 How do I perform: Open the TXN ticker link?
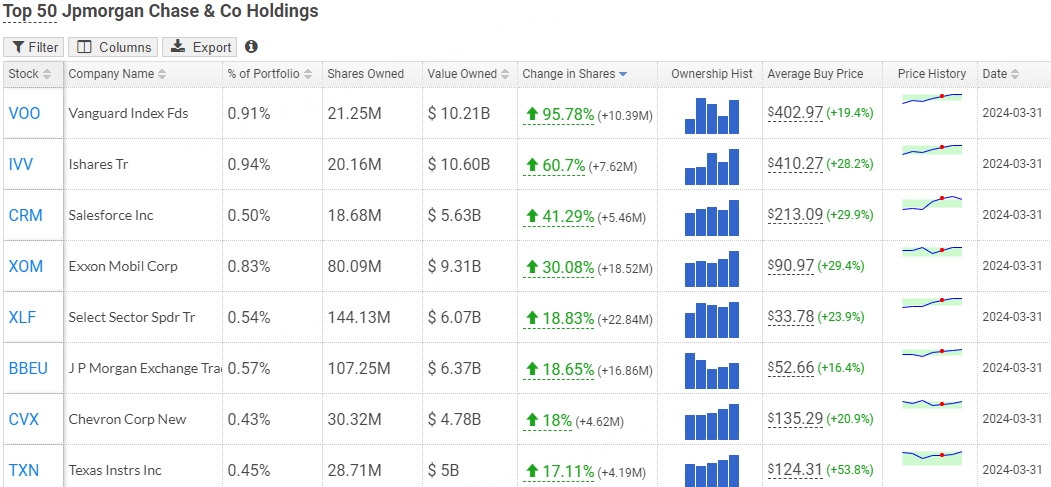23,470
